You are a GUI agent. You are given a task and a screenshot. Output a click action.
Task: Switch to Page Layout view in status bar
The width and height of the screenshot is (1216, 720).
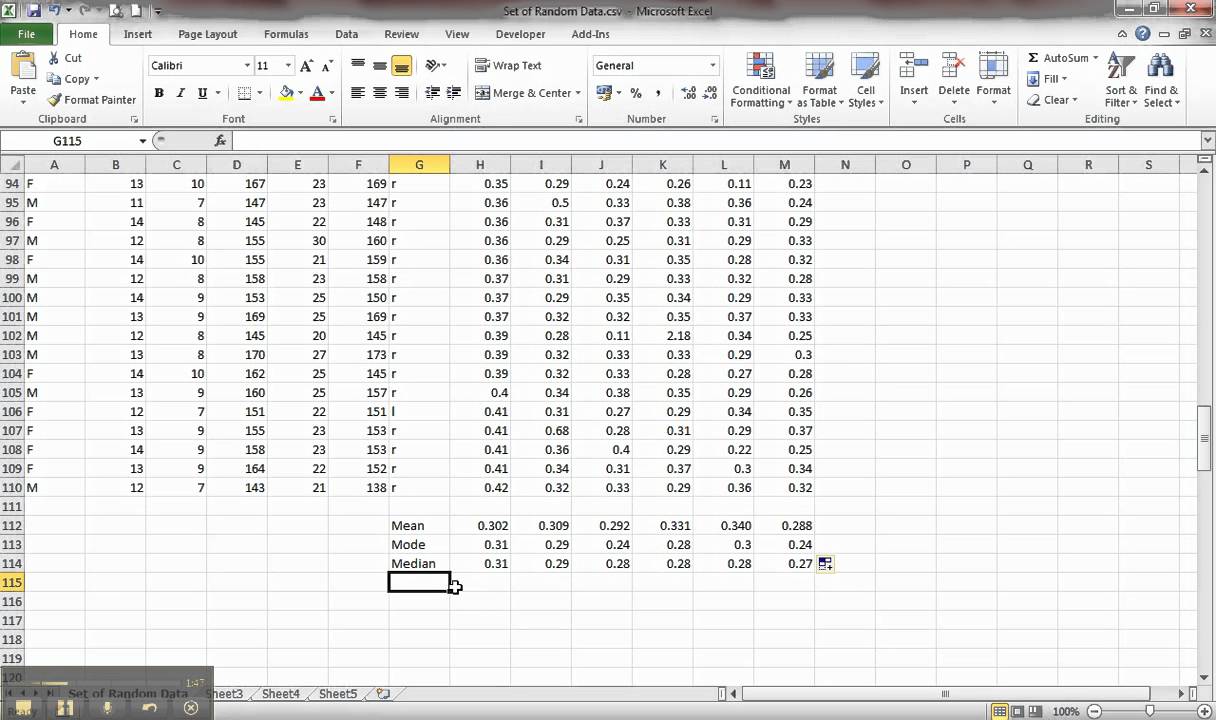click(1016, 711)
